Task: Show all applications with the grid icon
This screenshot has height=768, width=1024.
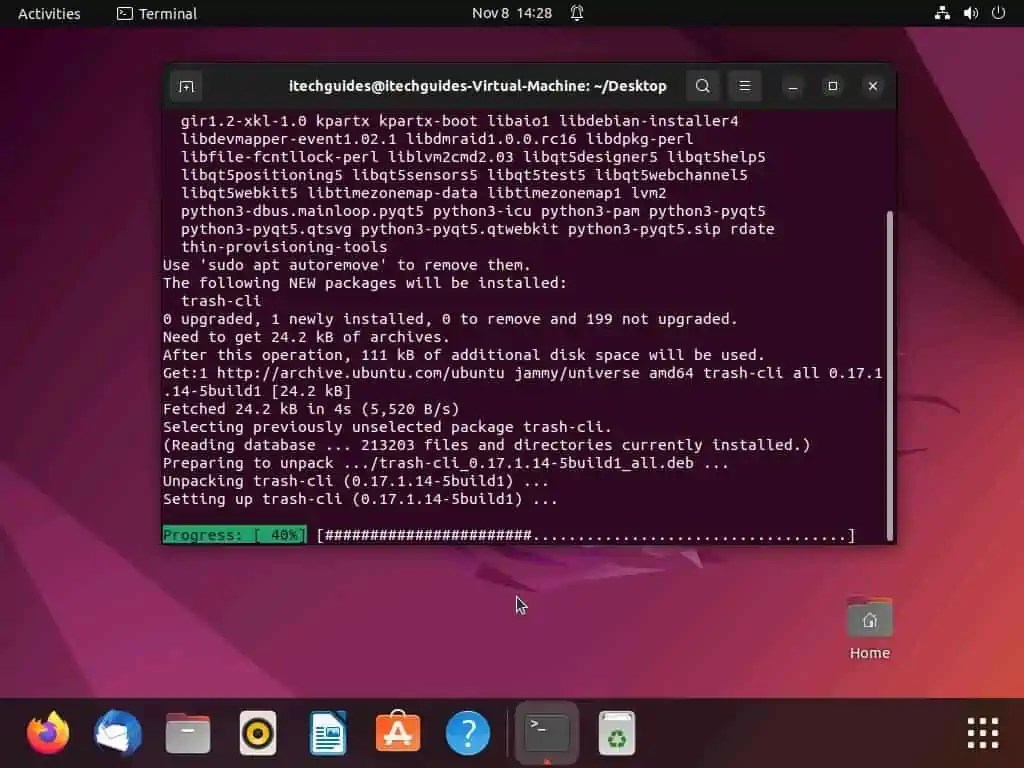Action: (982, 733)
